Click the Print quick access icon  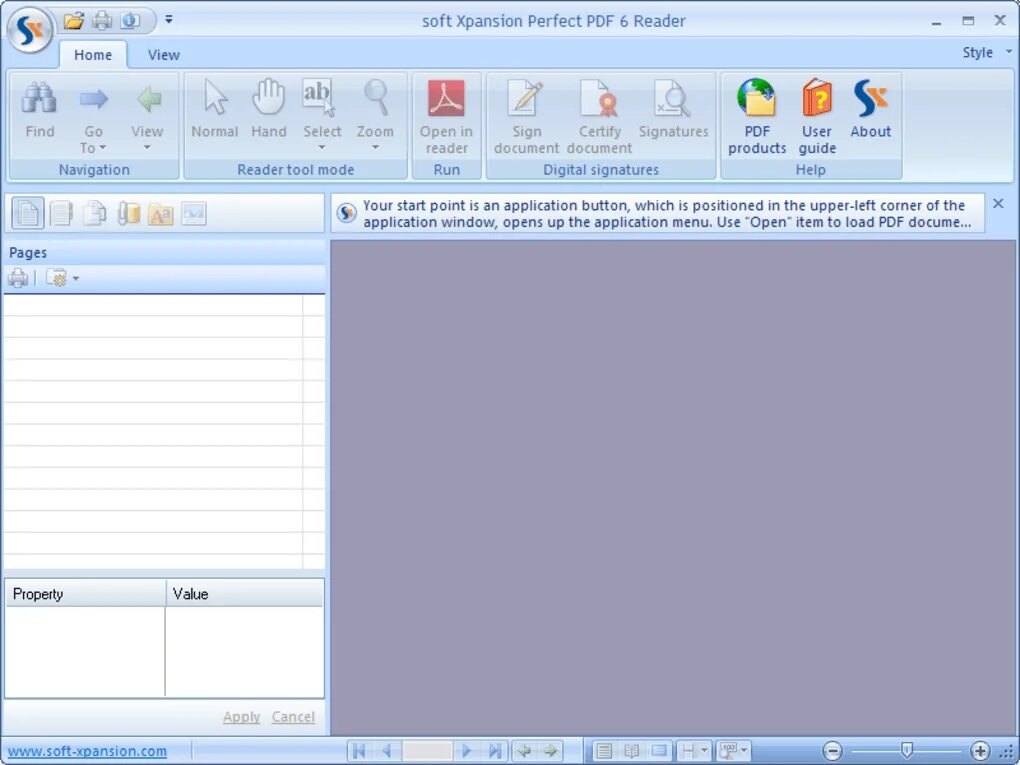tap(101, 21)
